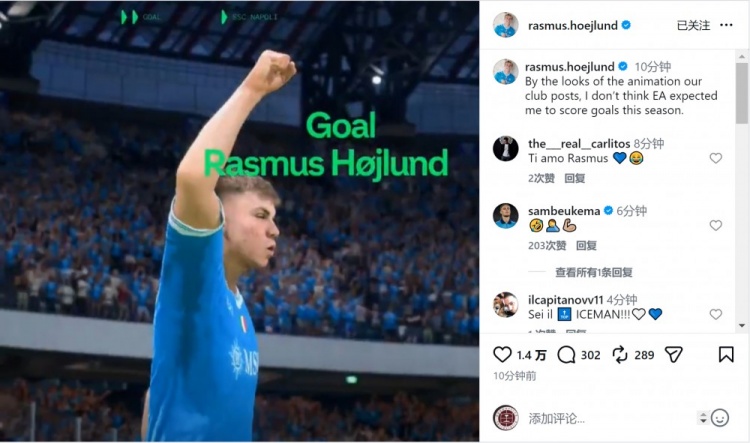Open emoji picker in comment box

[719, 418]
